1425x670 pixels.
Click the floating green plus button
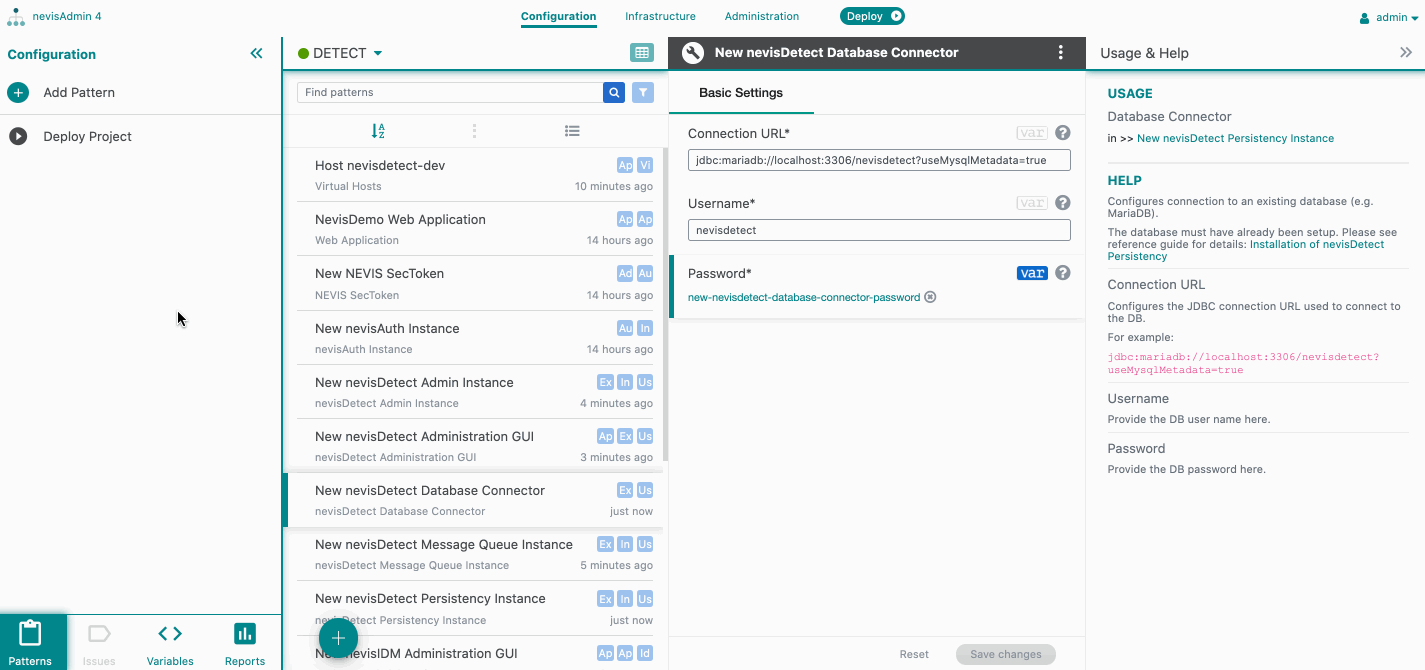(x=338, y=638)
